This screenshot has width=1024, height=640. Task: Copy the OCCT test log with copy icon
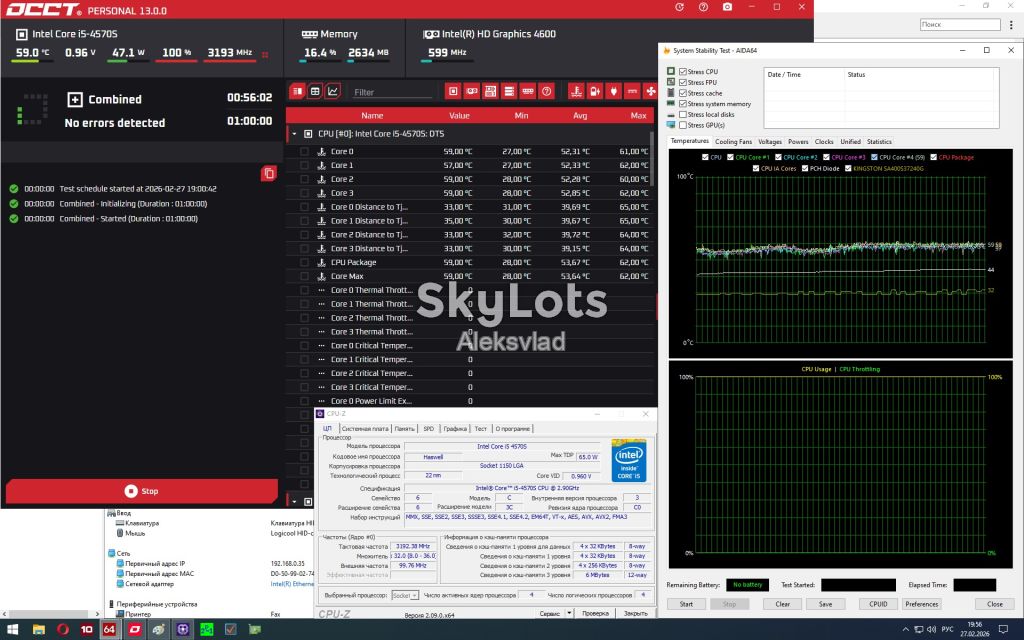pos(268,173)
